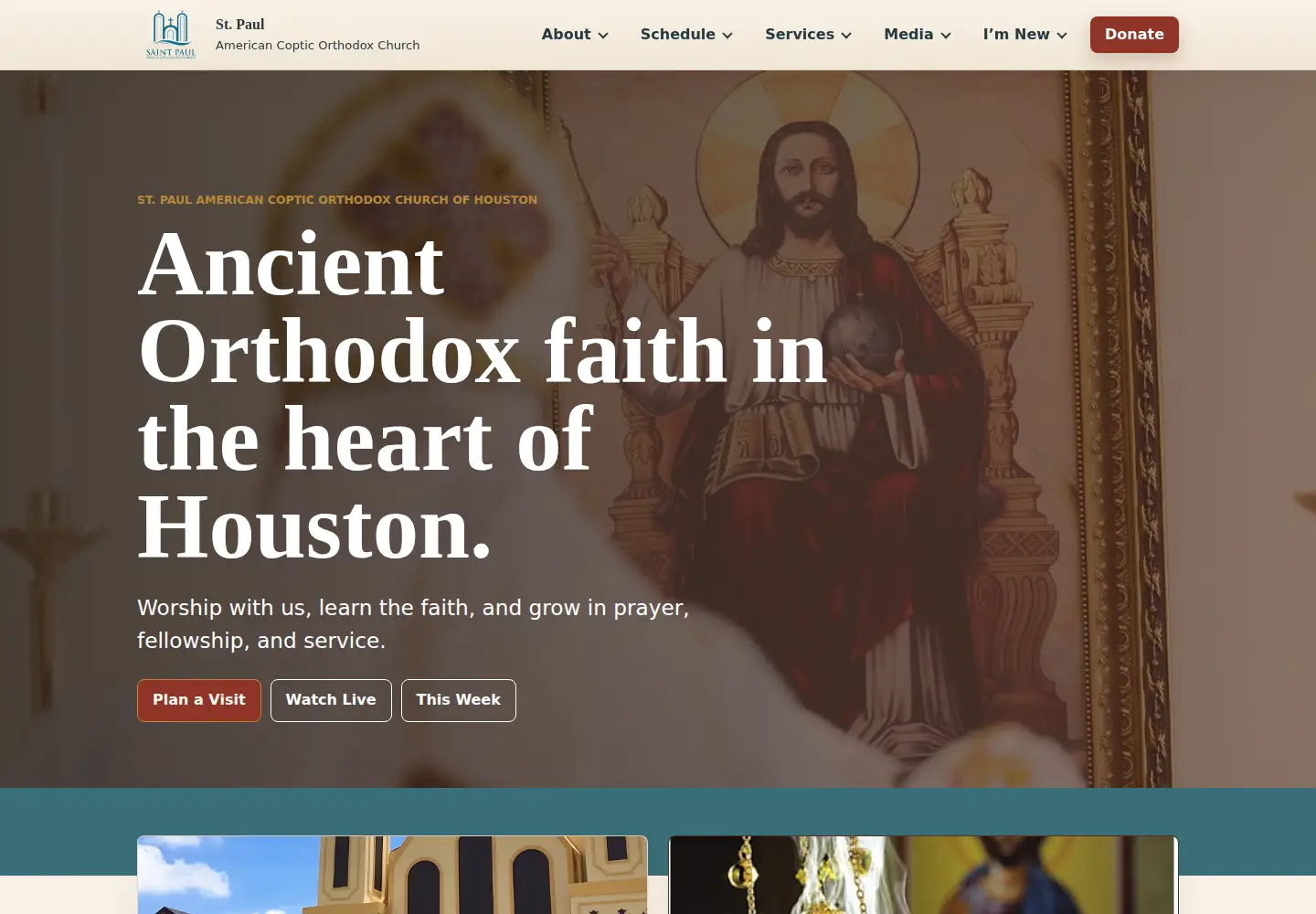Open the church building exterior photo card
This screenshot has width=1316, height=914.
coord(392,875)
